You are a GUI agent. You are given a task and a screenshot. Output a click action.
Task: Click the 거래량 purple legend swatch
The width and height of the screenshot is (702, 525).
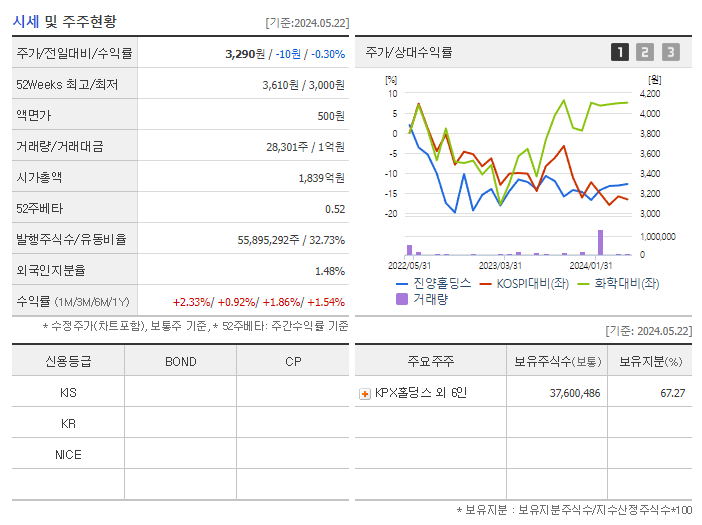pos(402,299)
